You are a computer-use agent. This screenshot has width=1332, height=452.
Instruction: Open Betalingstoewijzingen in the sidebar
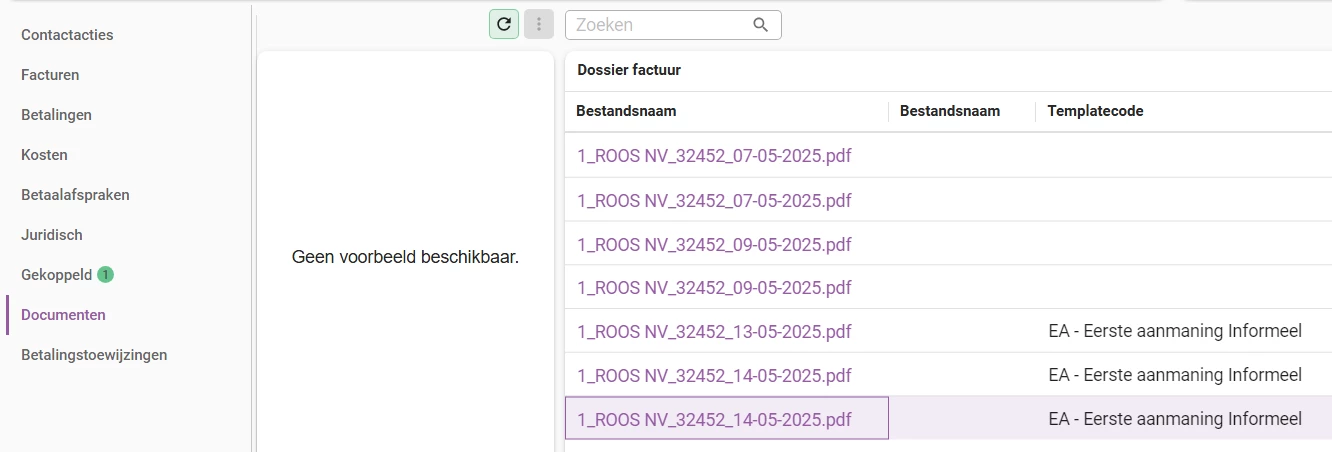[x=94, y=355]
